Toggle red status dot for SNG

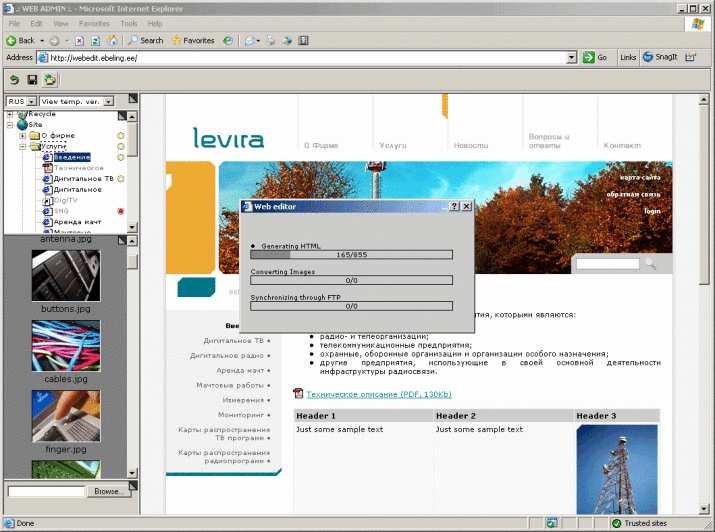[x=120, y=211]
